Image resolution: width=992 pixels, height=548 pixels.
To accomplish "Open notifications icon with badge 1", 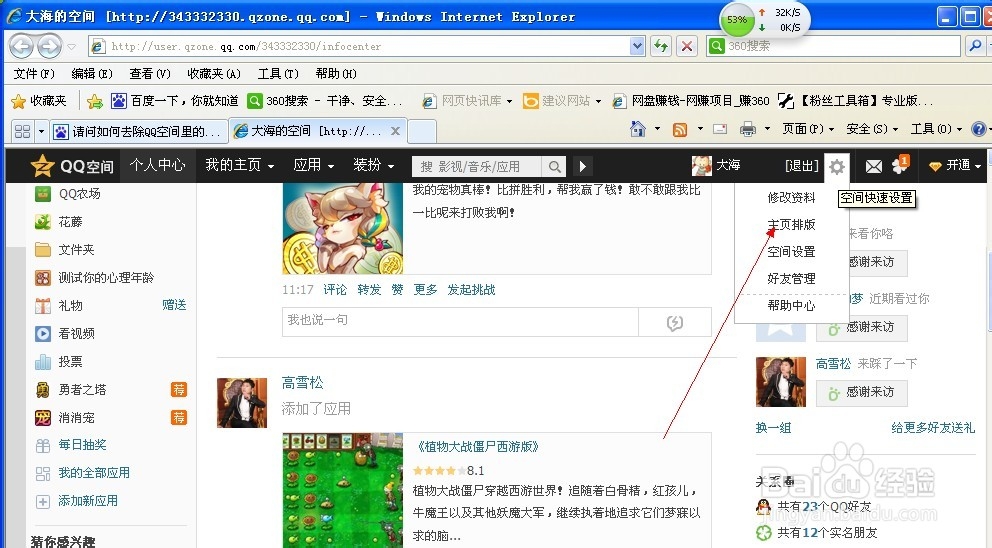I will pyautogui.click(x=900, y=165).
